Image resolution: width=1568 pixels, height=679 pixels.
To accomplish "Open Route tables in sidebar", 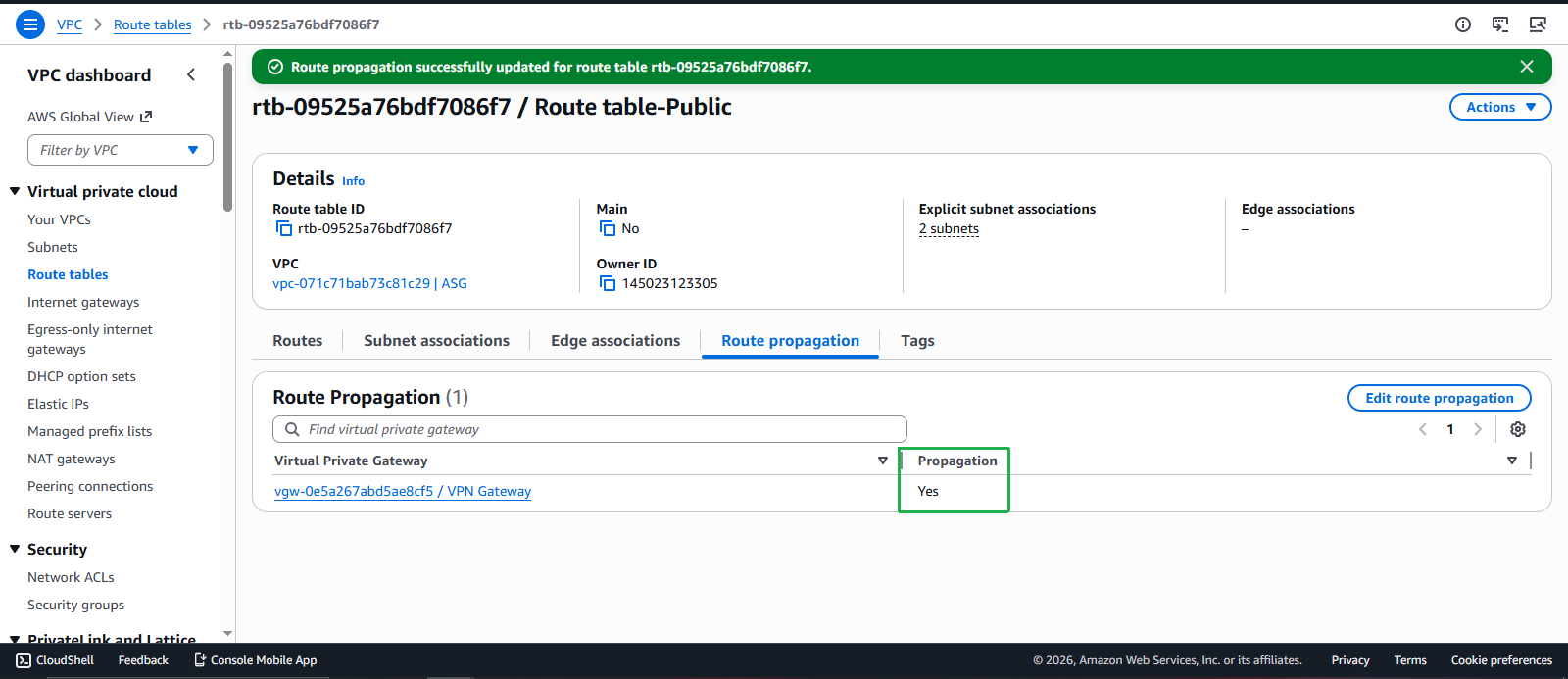I will click(x=68, y=274).
